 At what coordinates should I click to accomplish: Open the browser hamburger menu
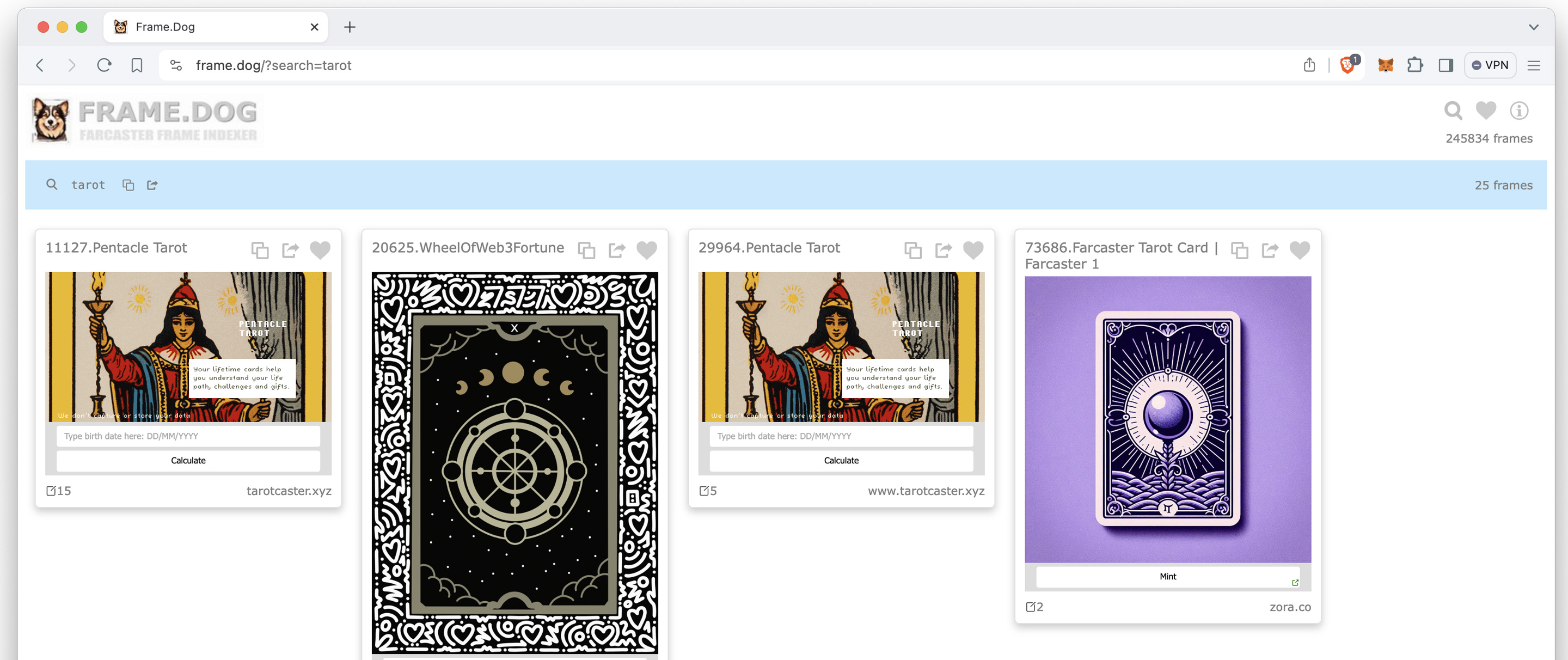tap(1533, 65)
